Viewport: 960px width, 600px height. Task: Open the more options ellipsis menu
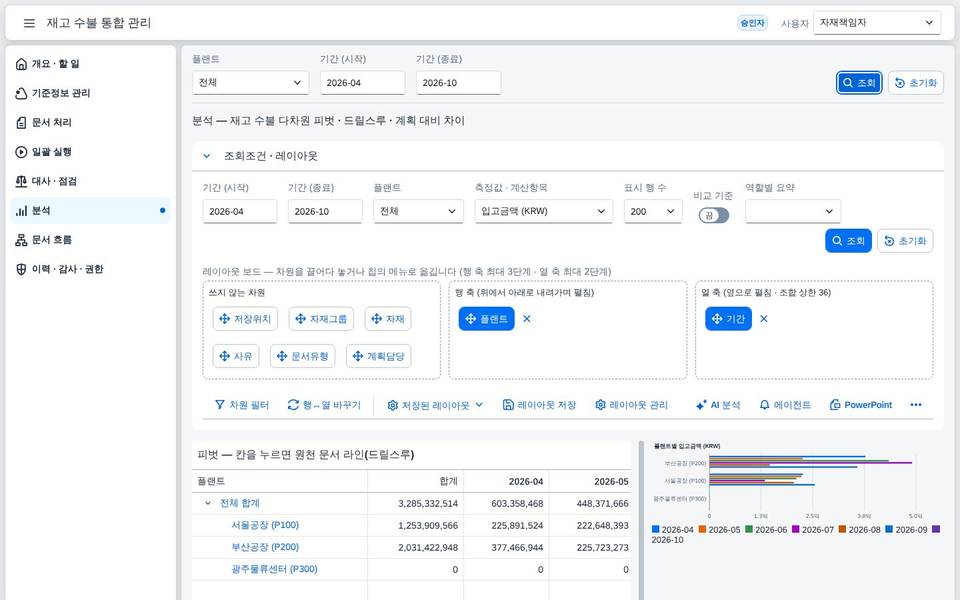click(x=916, y=405)
